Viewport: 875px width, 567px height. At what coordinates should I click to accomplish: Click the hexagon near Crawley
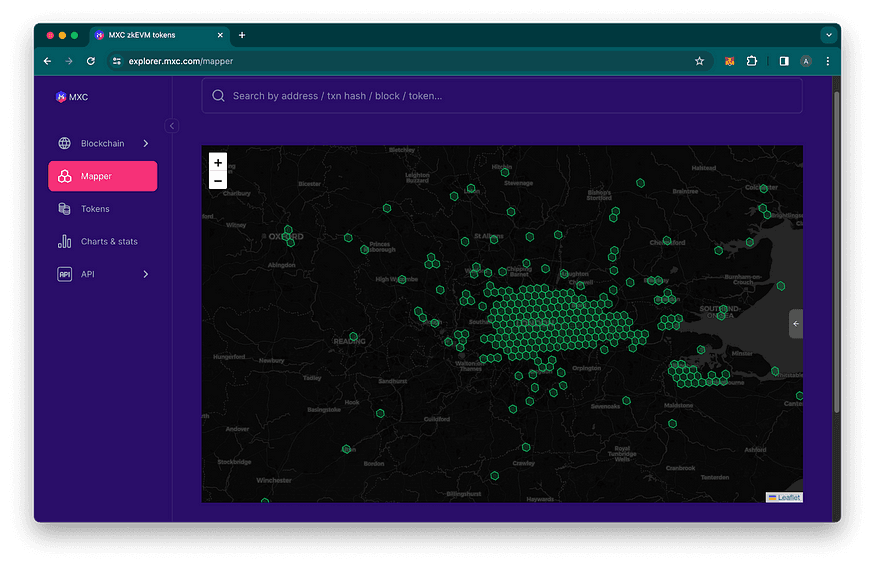click(x=526, y=448)
